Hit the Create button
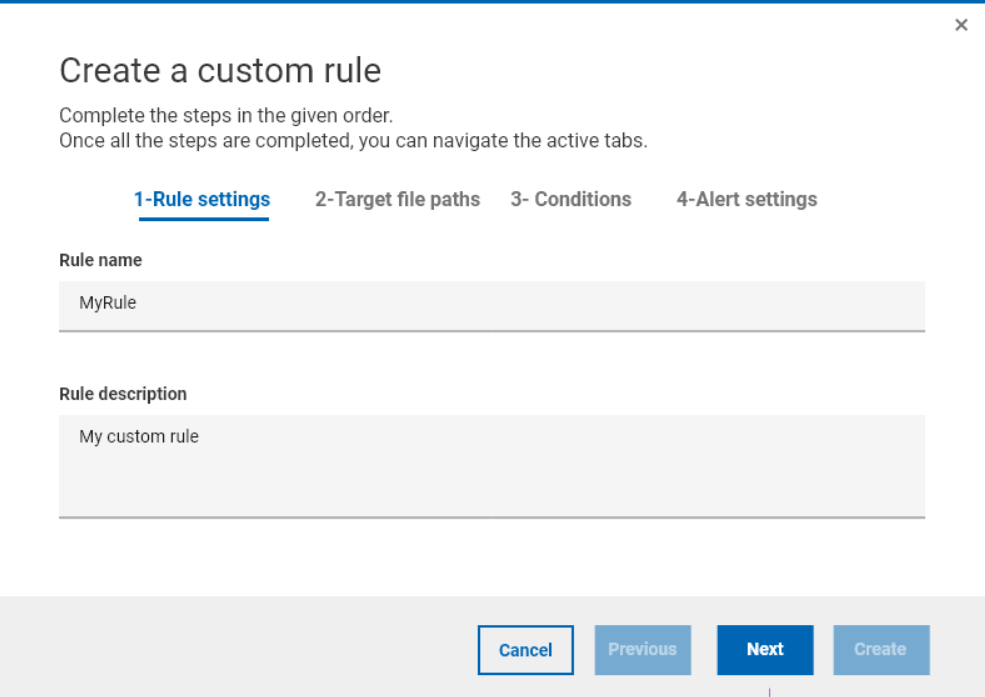Viewport: 985px width, 697px height. [881, 650]
